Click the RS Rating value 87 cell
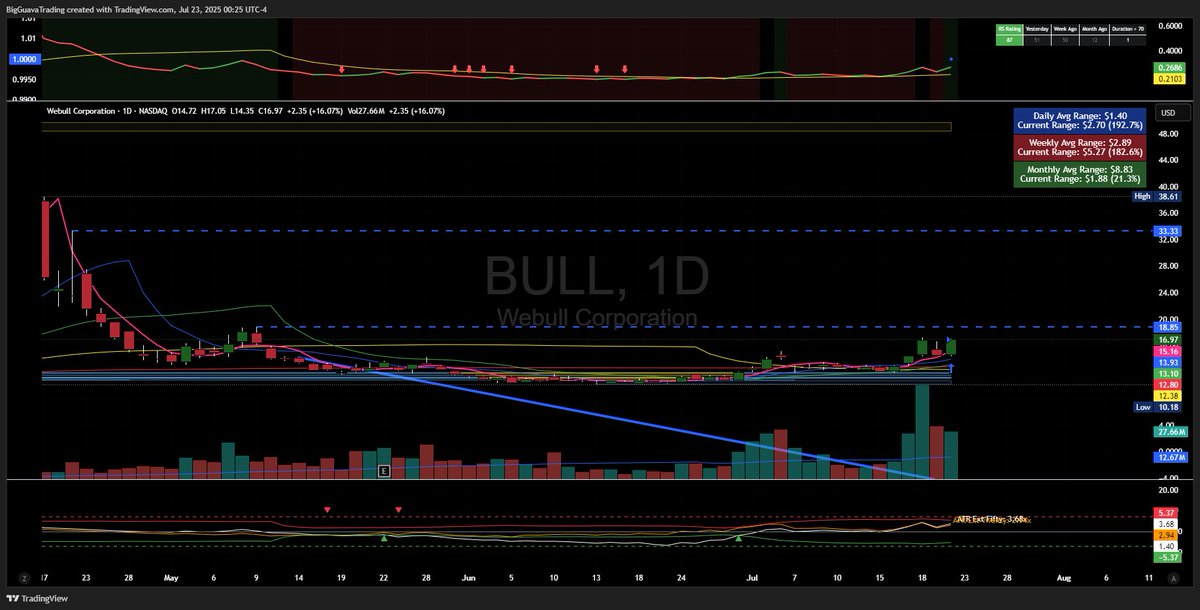1200x610 pixels. (x=1008, y=40)
